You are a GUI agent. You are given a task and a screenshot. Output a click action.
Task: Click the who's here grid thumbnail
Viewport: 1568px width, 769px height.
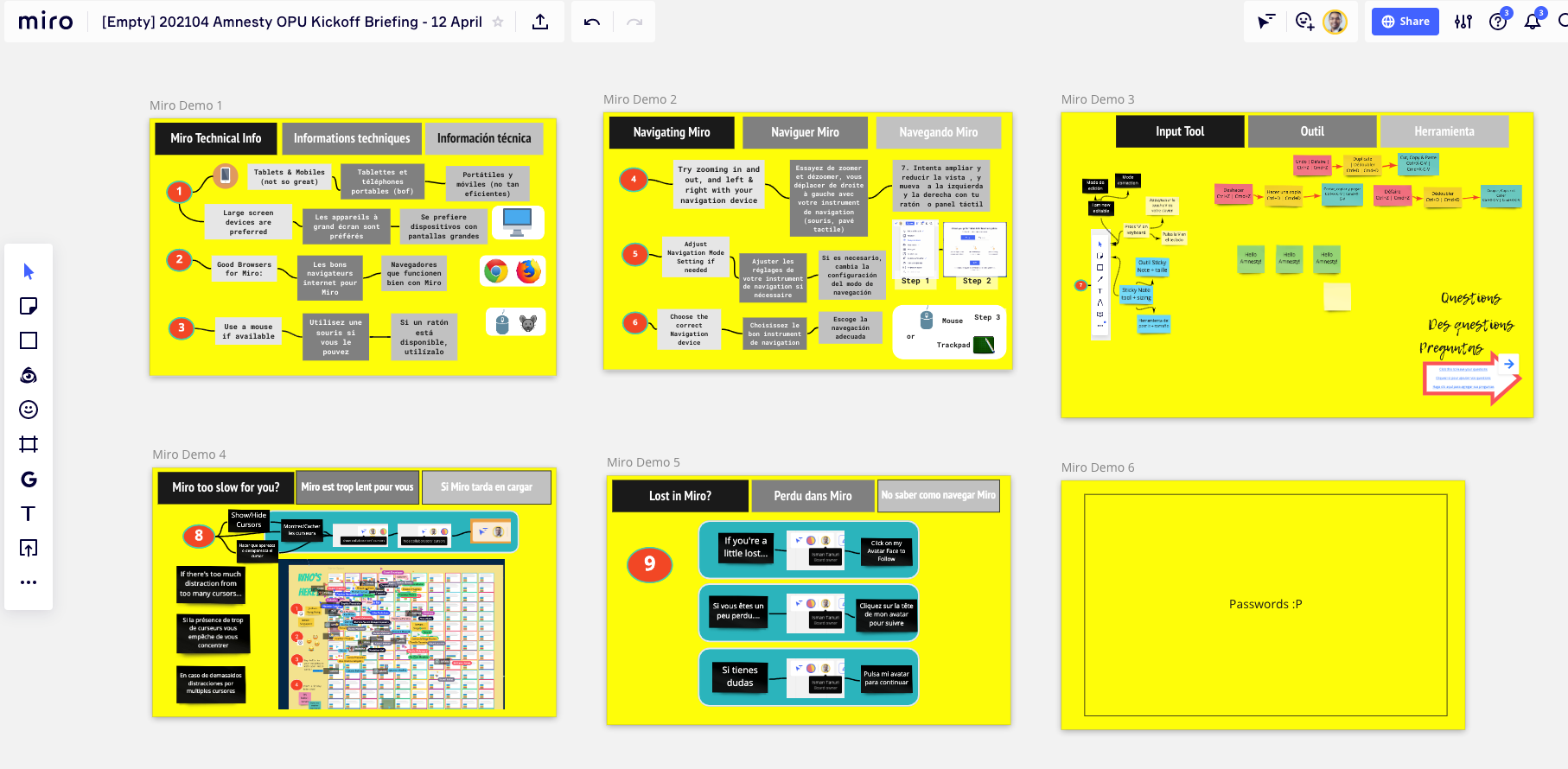click(391, 634)
